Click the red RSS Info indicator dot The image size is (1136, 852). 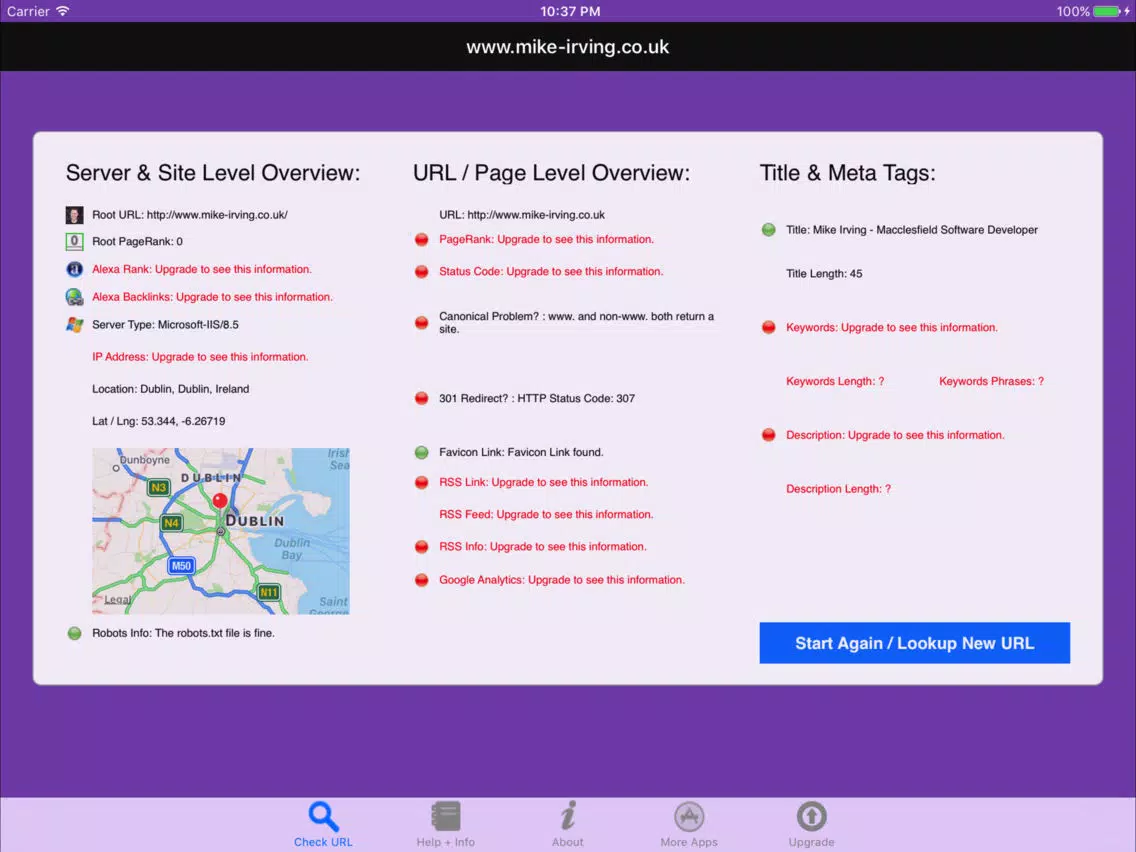(422, 547)
